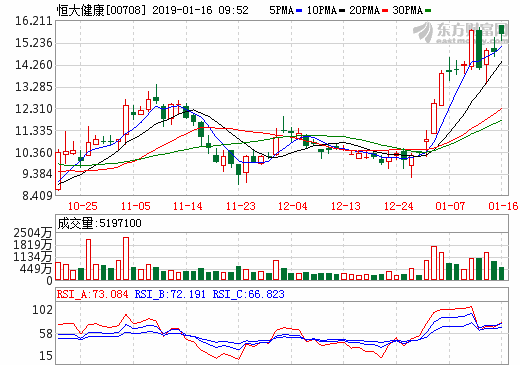Click the black 10PMA legend color marker
This screenshot has height=365, width=520.
(x=342, y=11)
